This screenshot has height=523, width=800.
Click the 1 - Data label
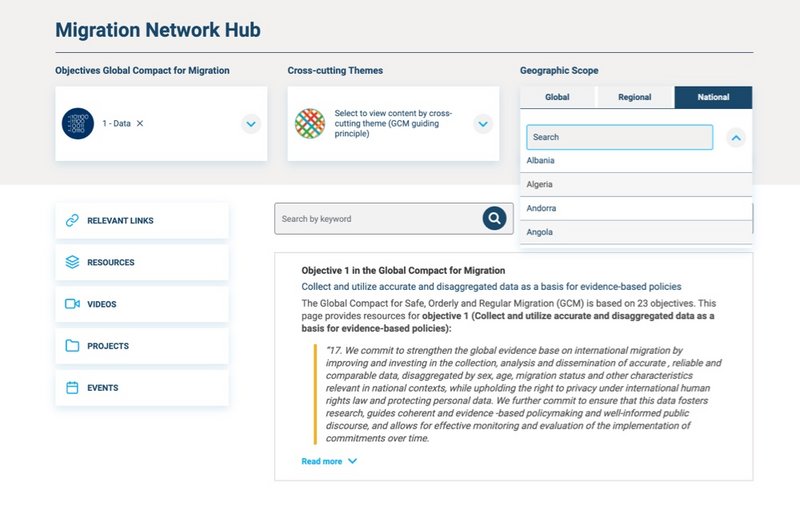coord(116,123)
